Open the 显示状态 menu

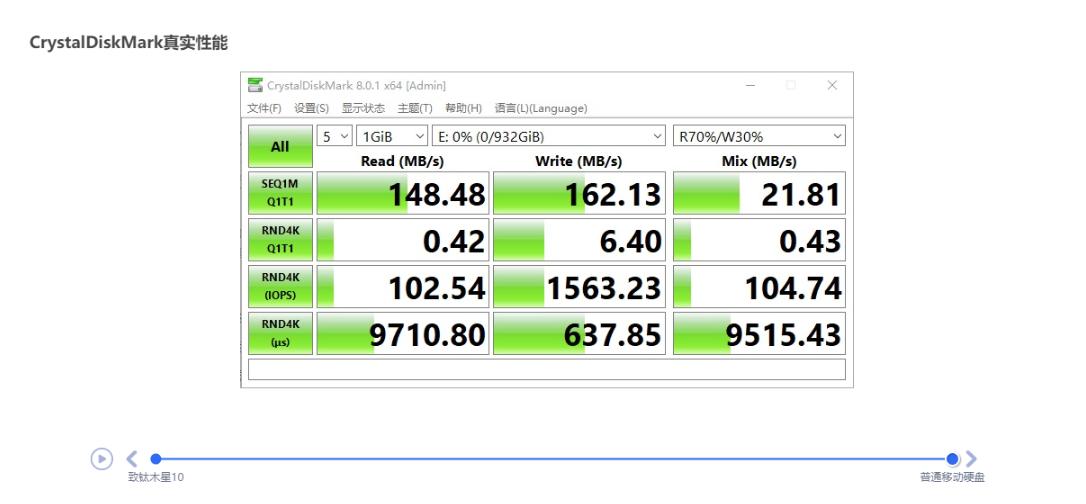[x=363, y=108]
